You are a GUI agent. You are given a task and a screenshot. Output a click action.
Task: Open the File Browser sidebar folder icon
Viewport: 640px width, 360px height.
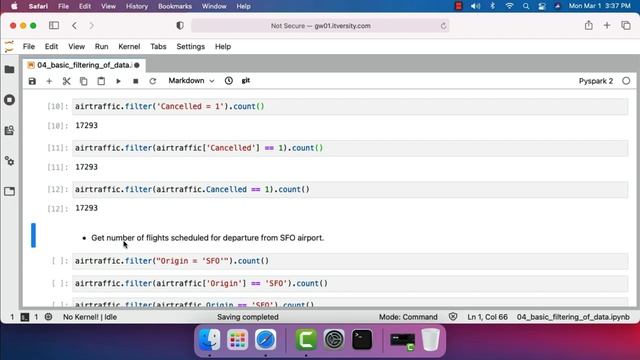pos(9,69)
